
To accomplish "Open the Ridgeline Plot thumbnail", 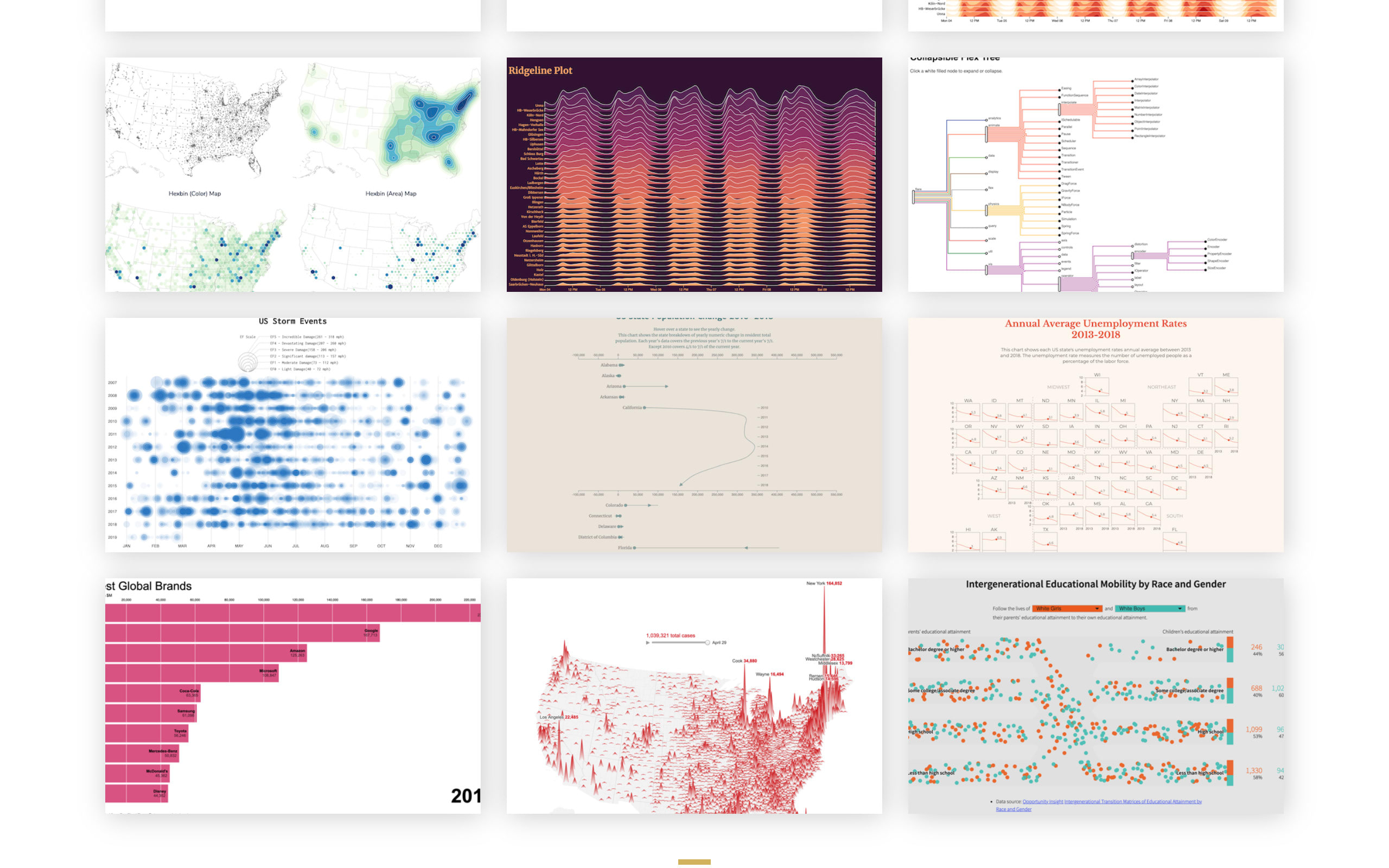I will tap(694, 175).
